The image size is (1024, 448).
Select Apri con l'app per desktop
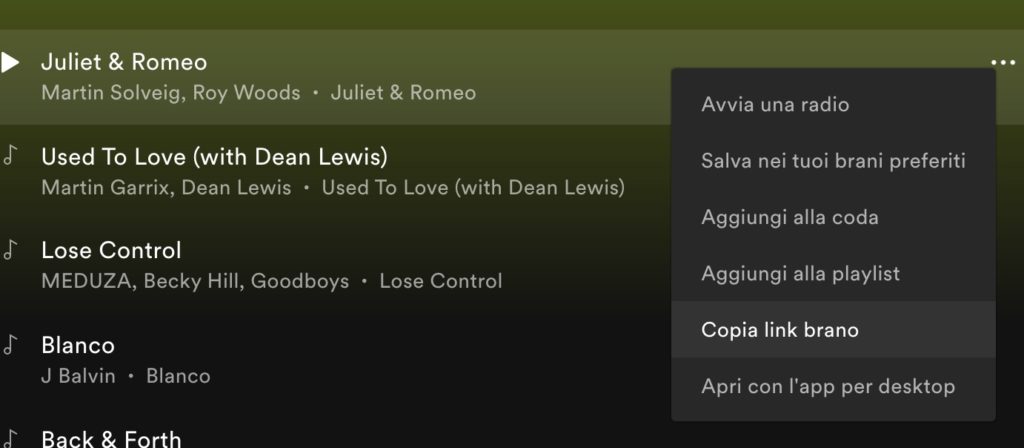point(828,386)
